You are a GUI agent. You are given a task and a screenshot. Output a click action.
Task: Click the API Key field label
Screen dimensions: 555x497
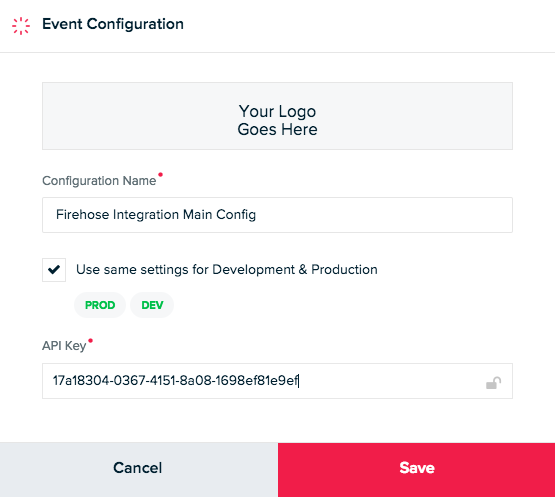coord(64,345)
